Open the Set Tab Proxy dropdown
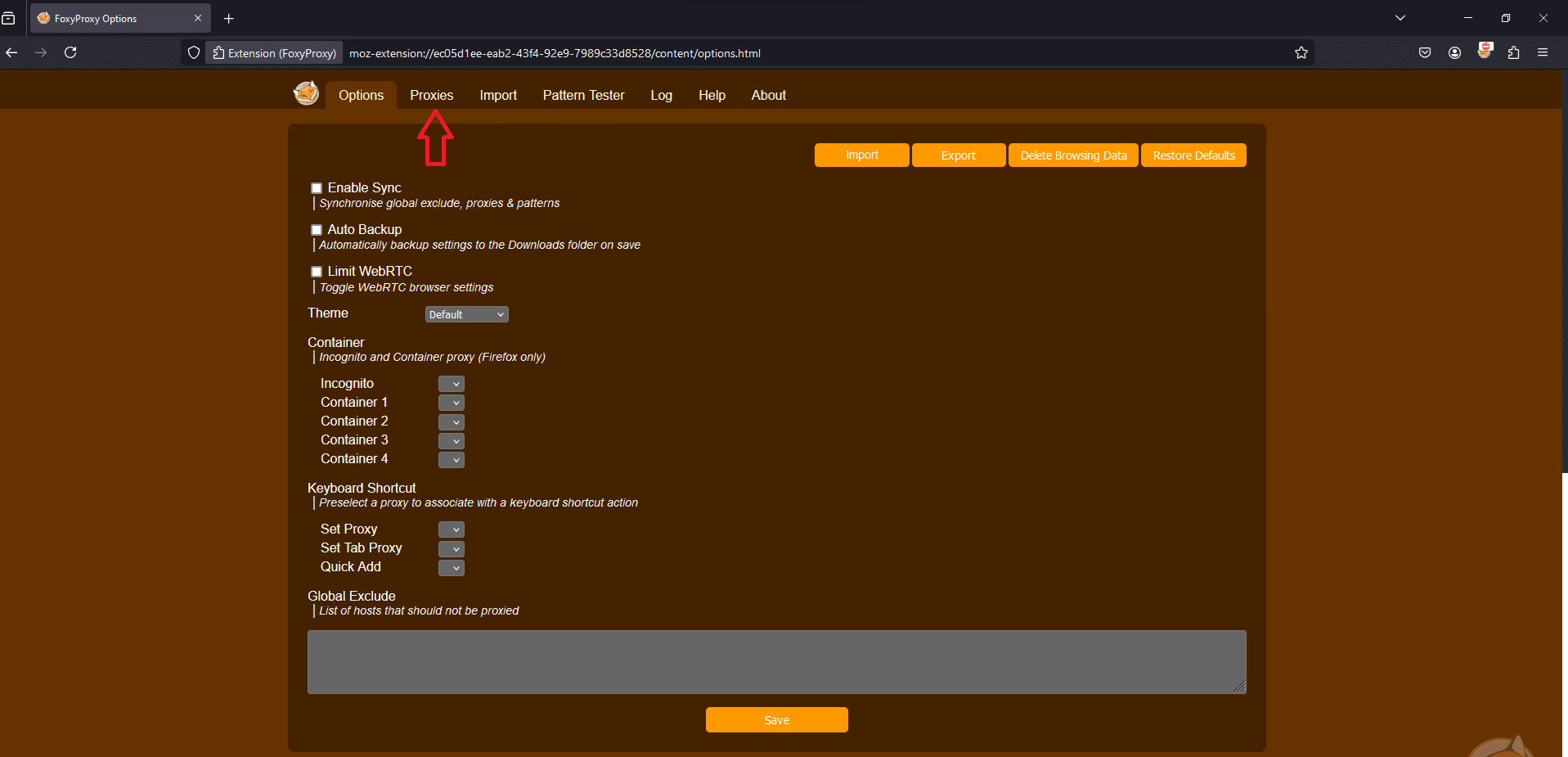 coord(451,548)
